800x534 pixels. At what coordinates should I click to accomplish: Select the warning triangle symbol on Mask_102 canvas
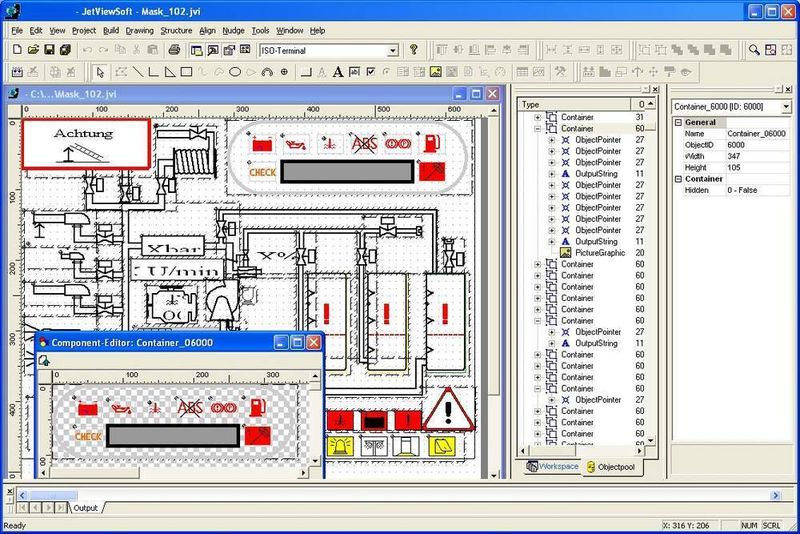coord(448,410)
